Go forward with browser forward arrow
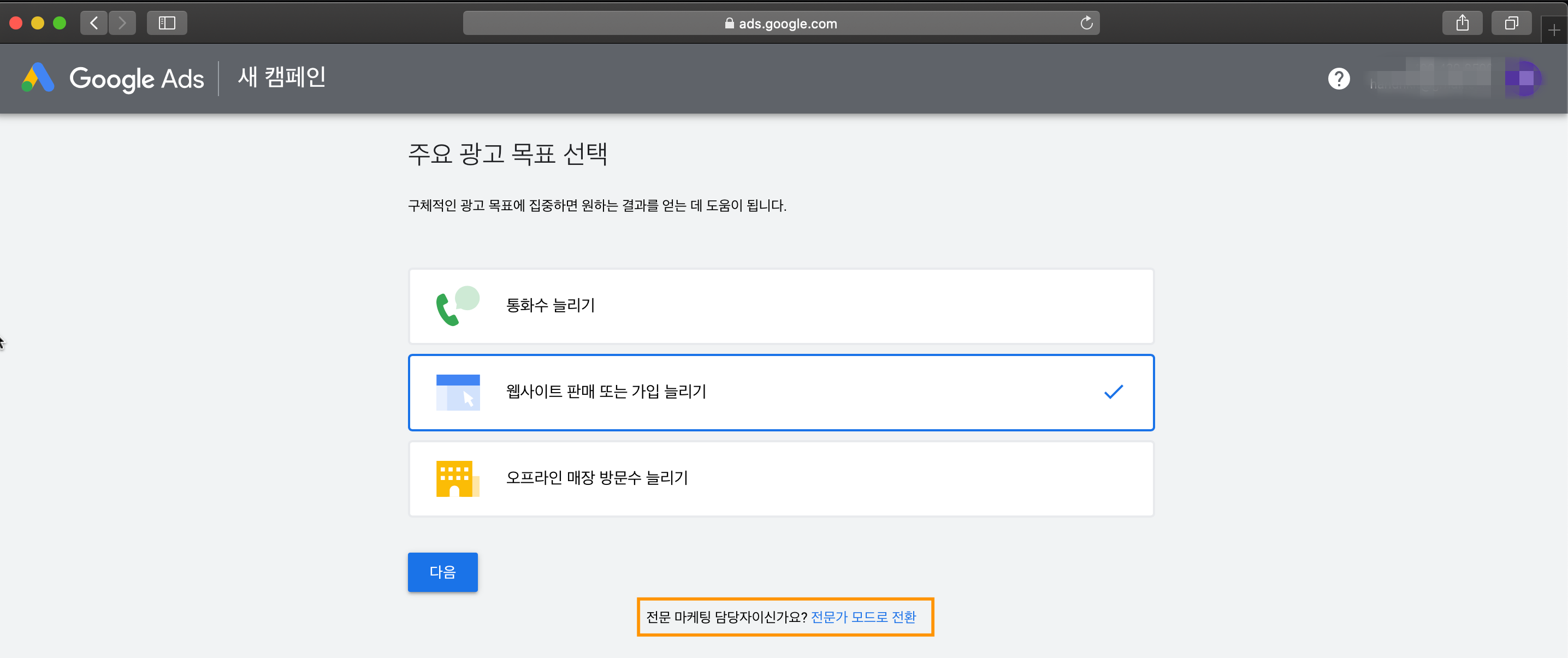The width and height of the screenshot is (1568, 658). [122, 23]
